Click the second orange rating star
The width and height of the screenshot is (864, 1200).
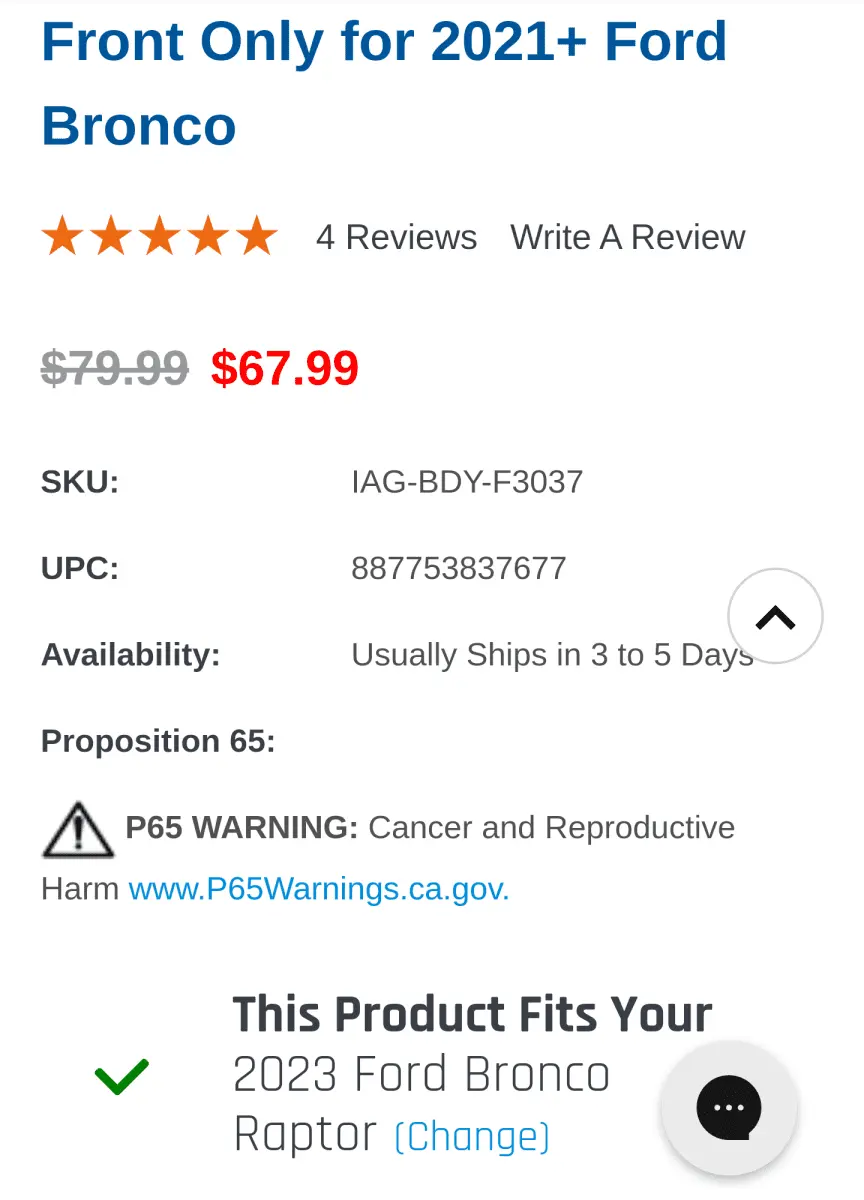coord(111,237)
